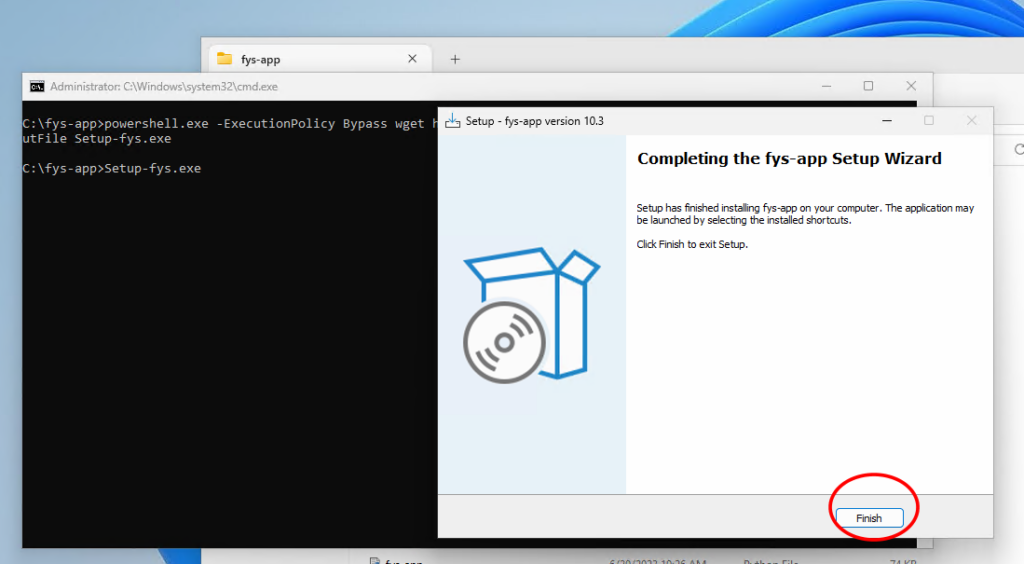Close the fys-app tab in File Explorer
The image size is (1024, 564).
pyautogui.click(x=412, y=59)
